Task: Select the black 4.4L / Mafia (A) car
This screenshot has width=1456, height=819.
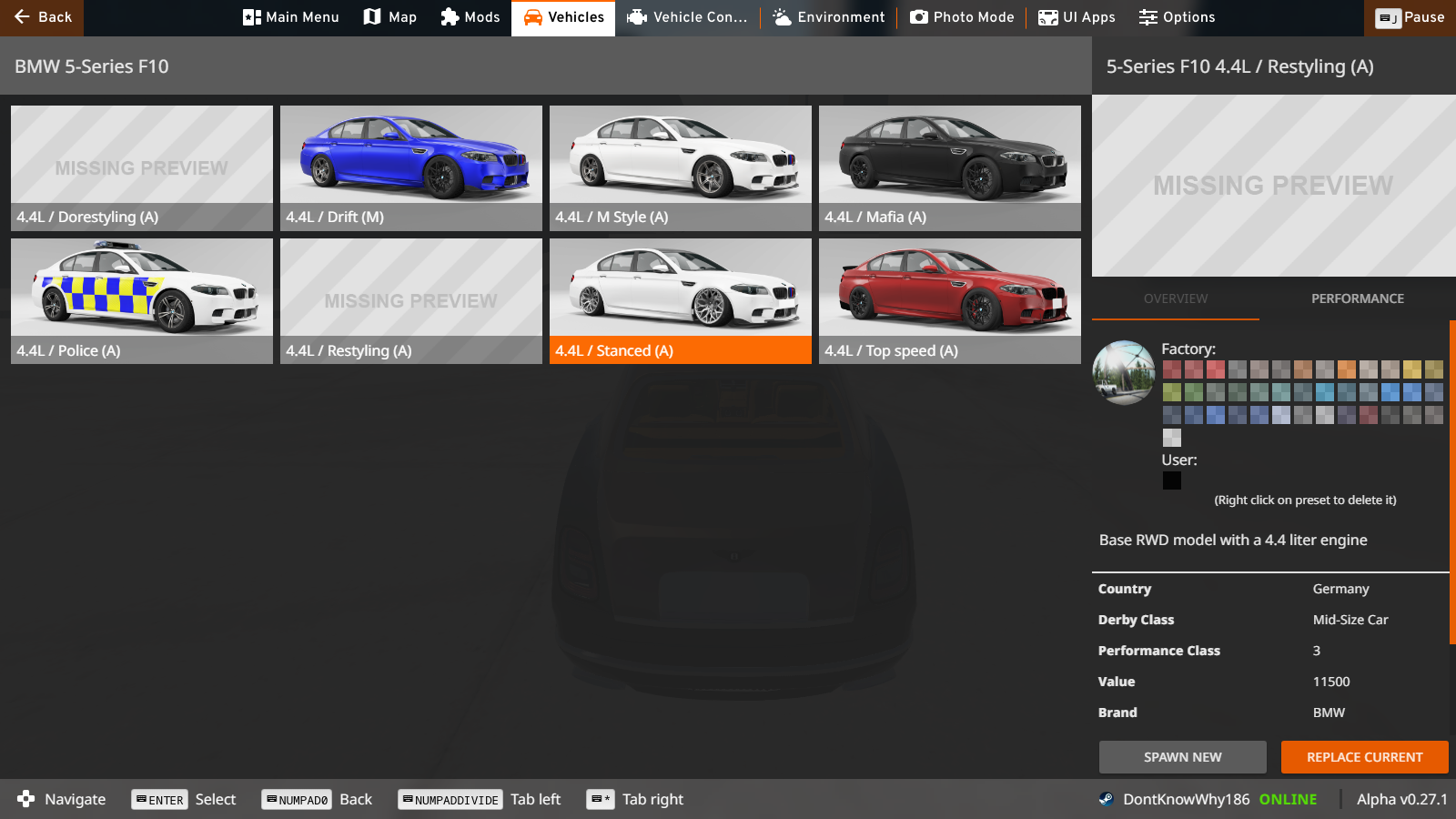Action: [950, 168]
